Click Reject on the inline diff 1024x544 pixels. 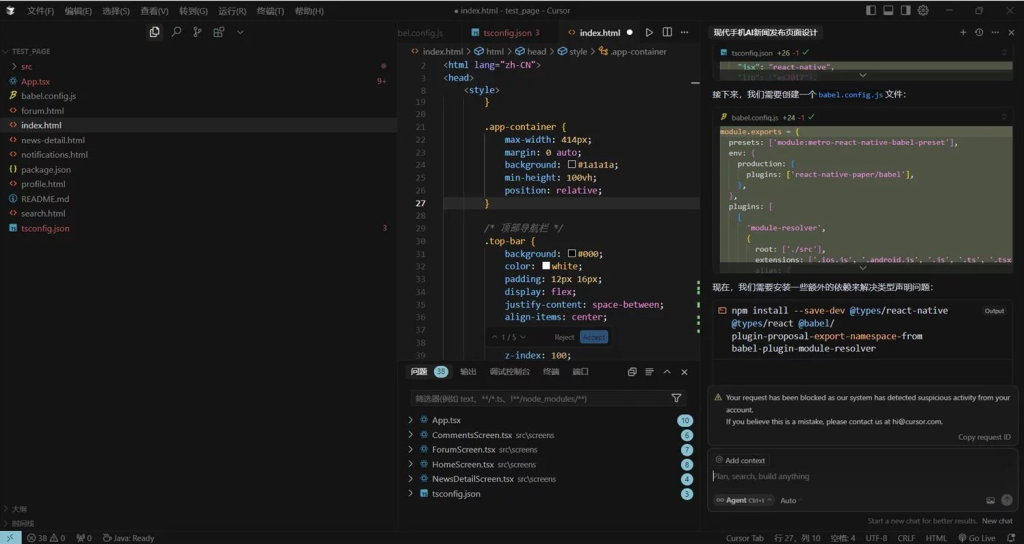pyautogui.click(x=564, y=337)
